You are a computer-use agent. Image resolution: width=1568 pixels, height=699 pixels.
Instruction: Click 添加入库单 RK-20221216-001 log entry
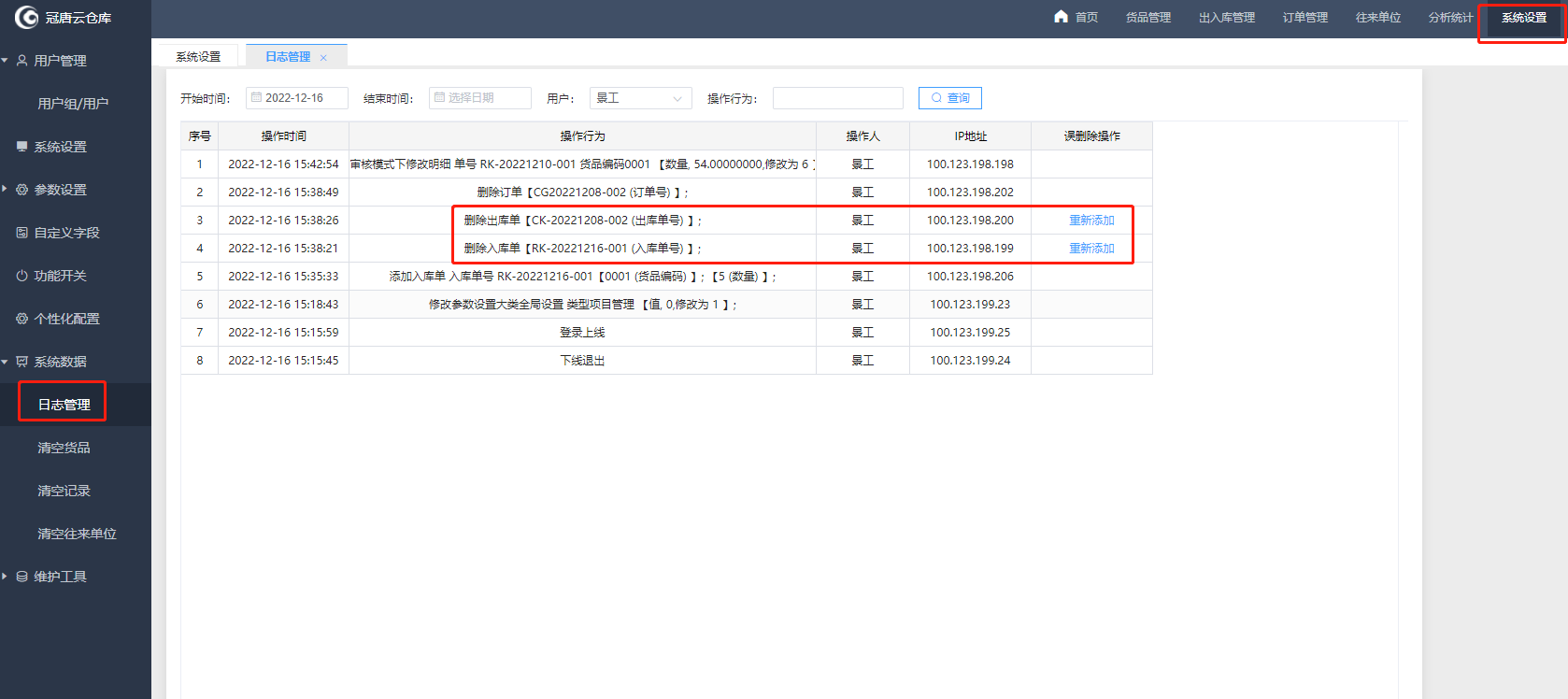coord(582,276)
